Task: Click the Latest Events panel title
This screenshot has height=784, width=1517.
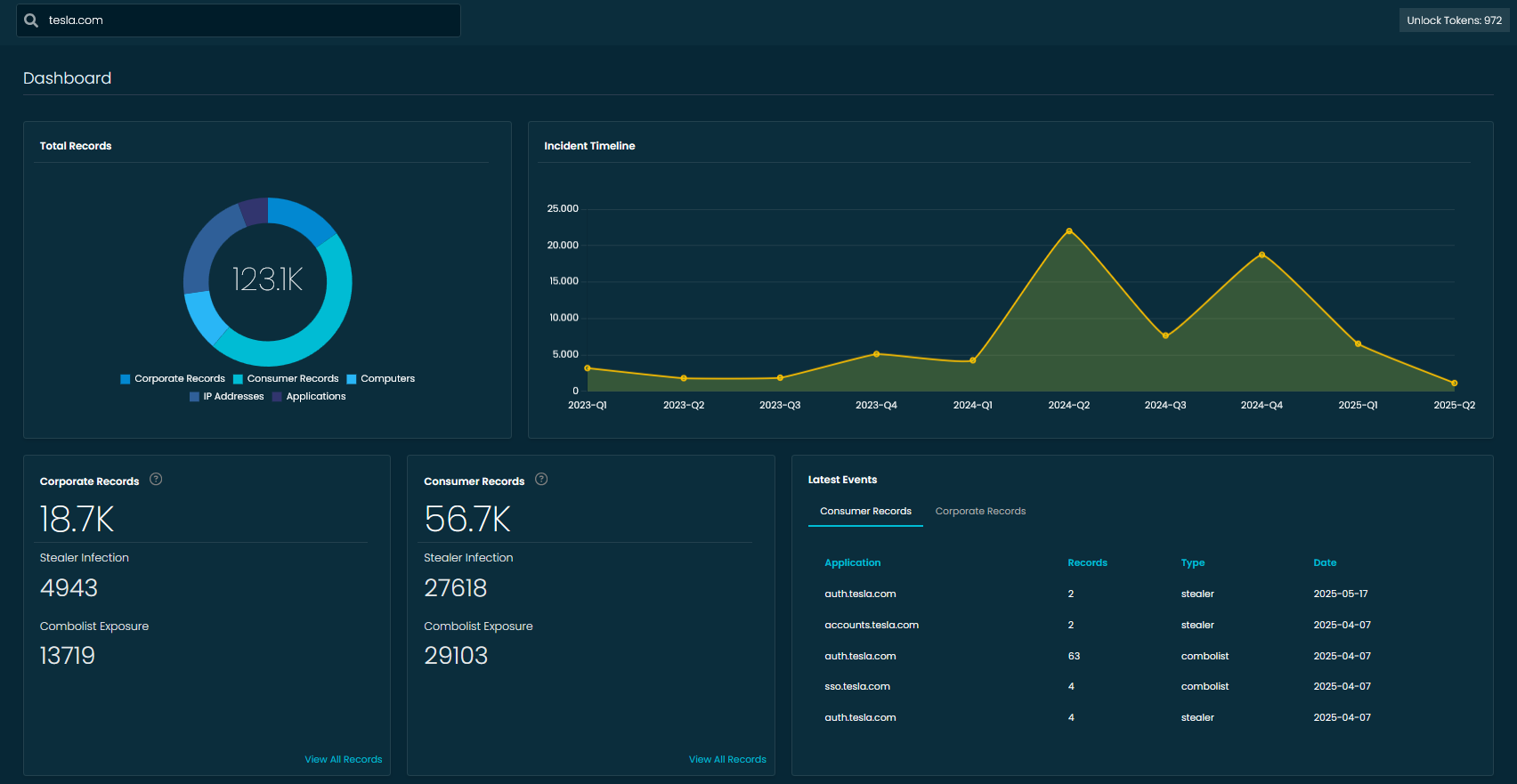Action: (842, 480)
